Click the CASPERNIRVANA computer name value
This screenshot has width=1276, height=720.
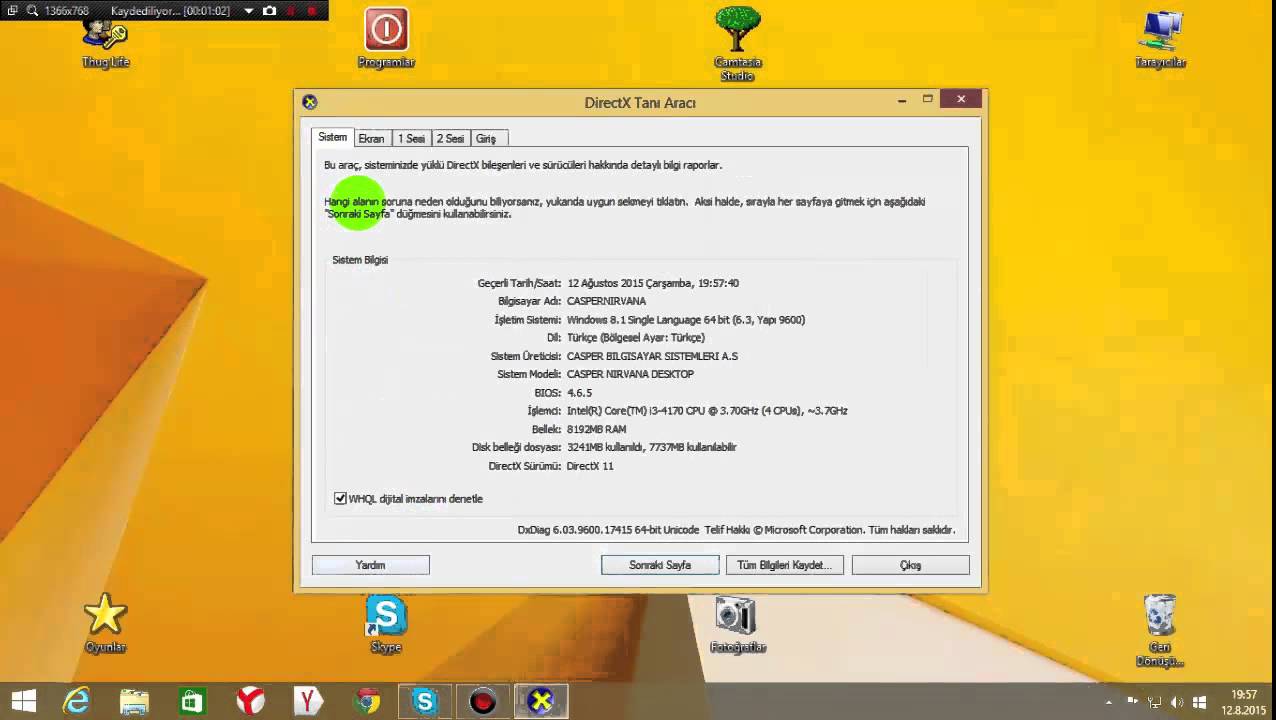pyautogui.click(x=606, y=301)
